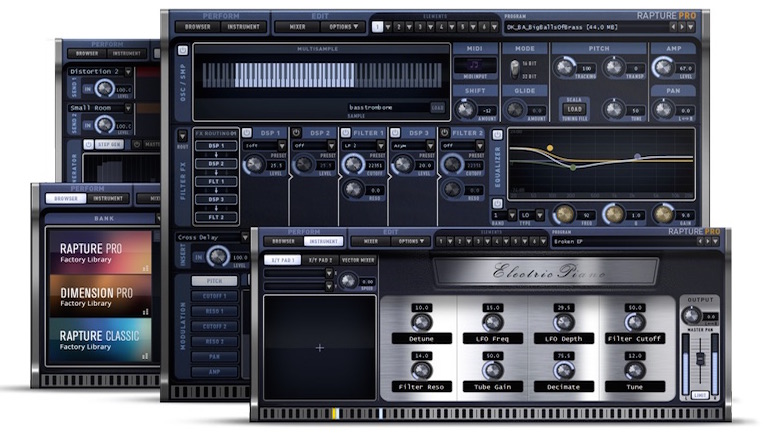The image size is (770, 434).
Task: Open program list dropdown in main editor
Action: pos(690,27)
